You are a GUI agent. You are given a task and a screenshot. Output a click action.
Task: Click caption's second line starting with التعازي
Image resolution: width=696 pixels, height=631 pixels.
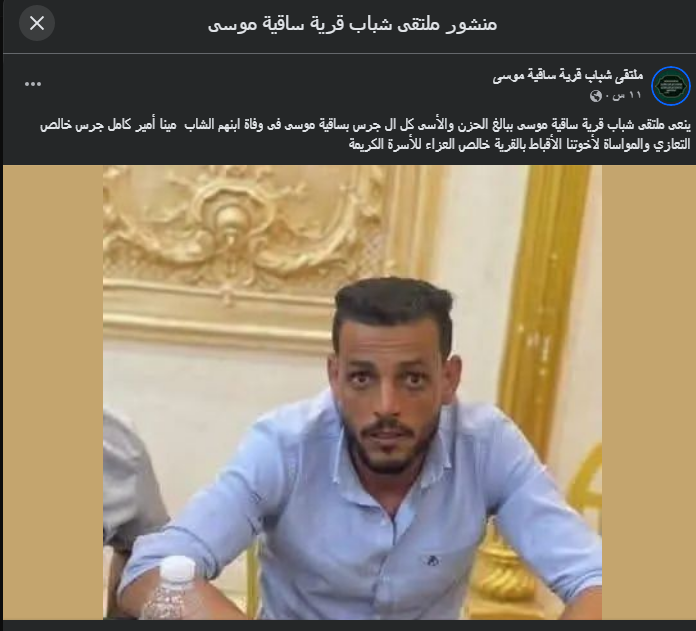pyautogui.click(x=519, y=144)
